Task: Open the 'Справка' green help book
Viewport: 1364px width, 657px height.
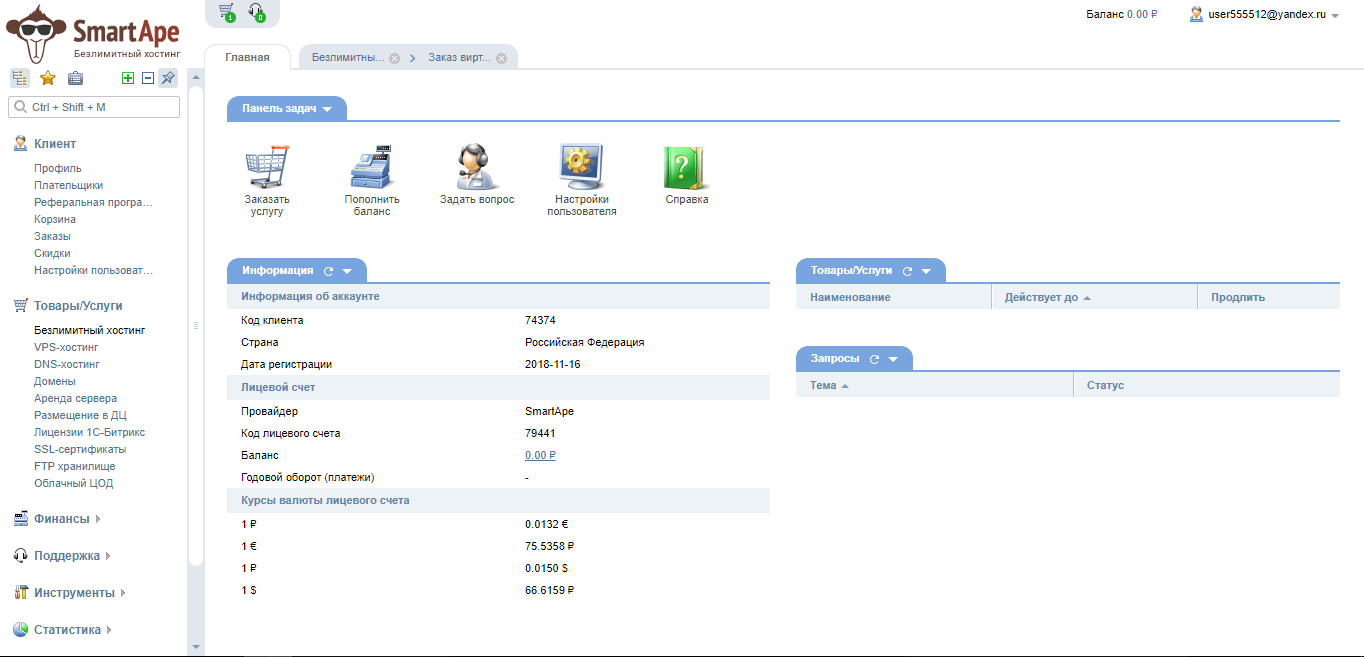Action: pyautogui.click(x=686, y=167)
